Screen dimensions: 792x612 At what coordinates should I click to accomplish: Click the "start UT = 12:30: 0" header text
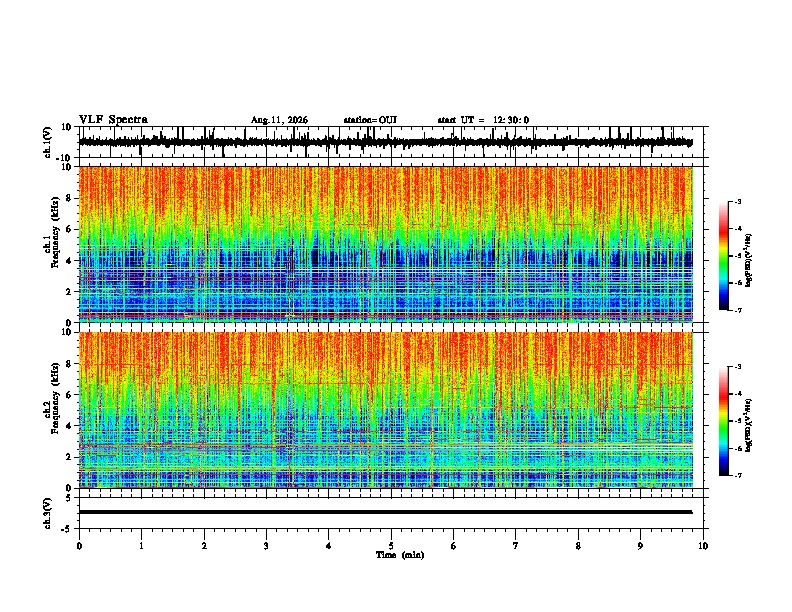(483, 120)
